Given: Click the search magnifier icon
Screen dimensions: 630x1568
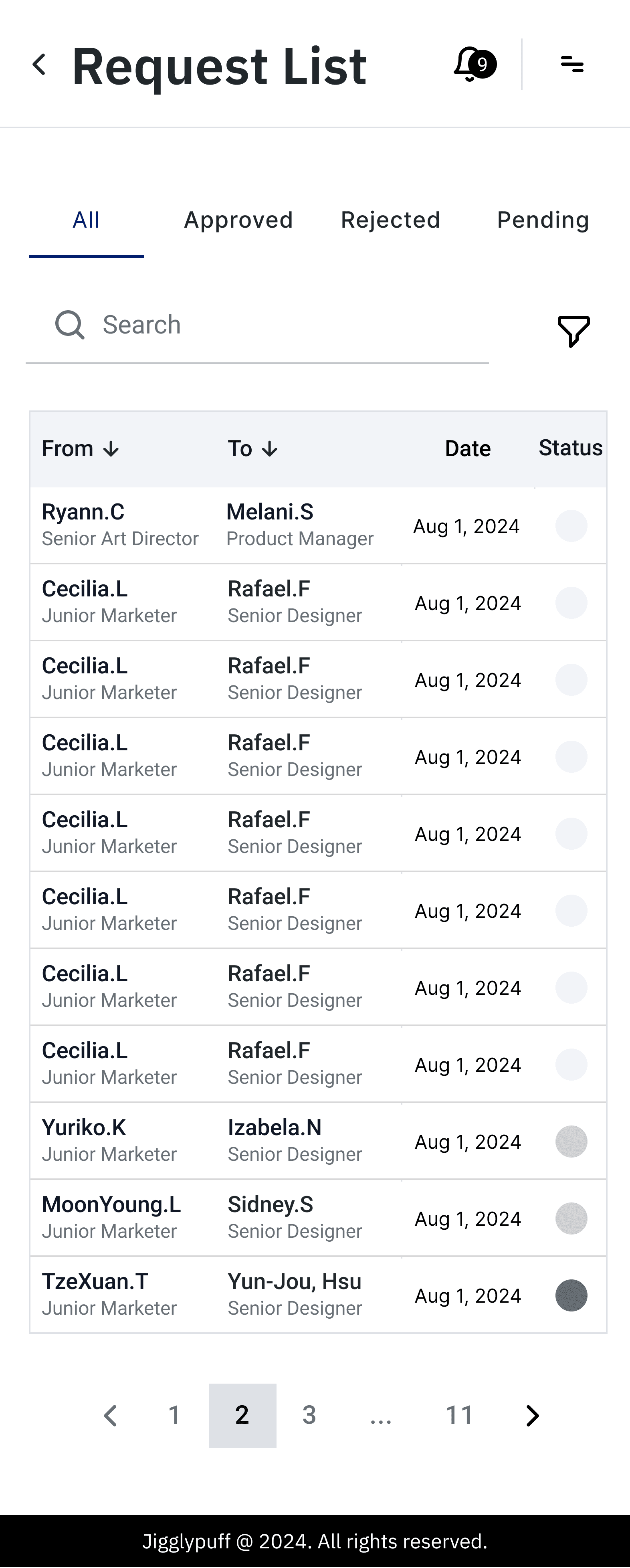Looking at the screenshot, I should coord(69,324).
